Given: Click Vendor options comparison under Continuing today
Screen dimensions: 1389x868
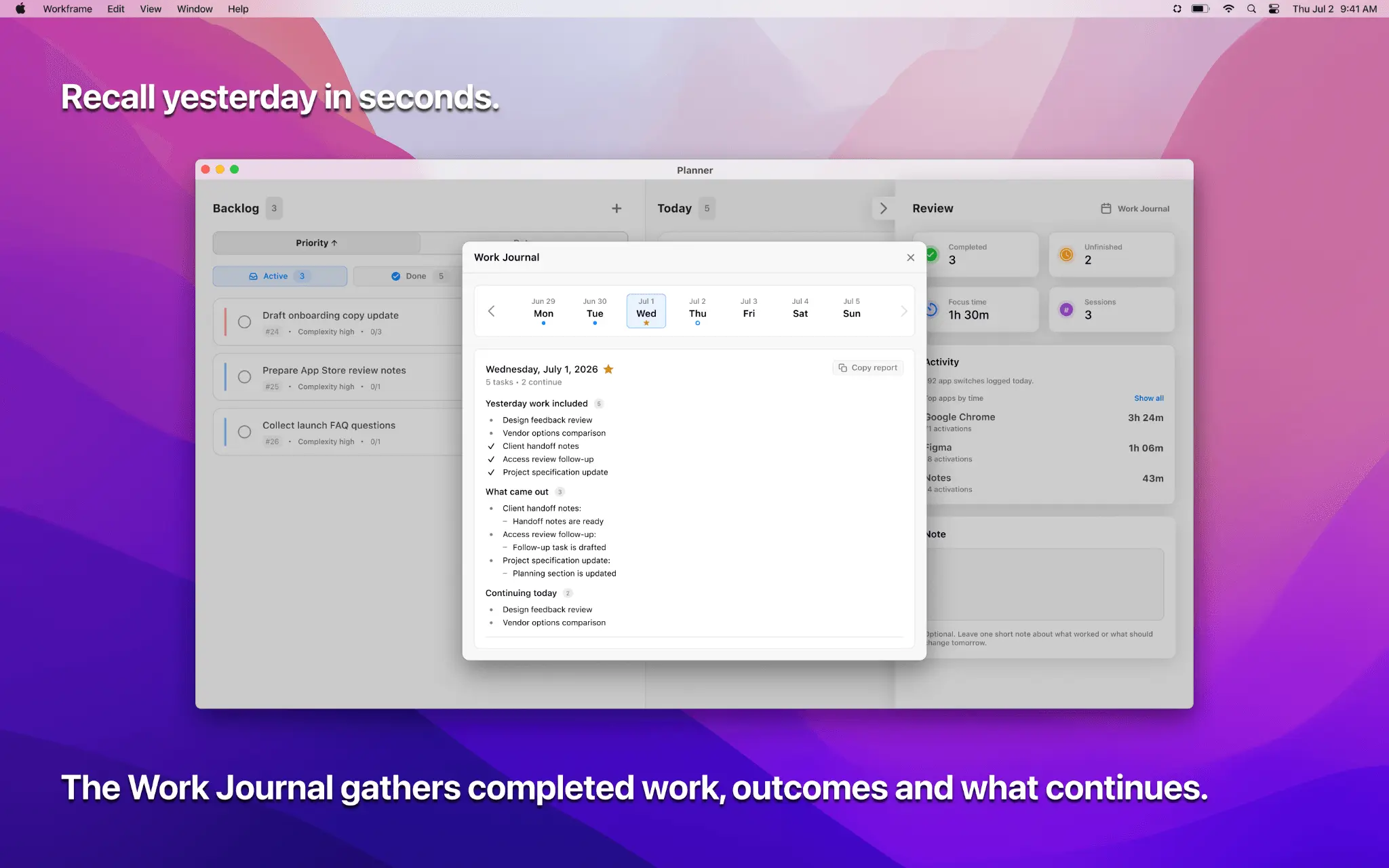Looking at the screenshot, I should 553,623.
